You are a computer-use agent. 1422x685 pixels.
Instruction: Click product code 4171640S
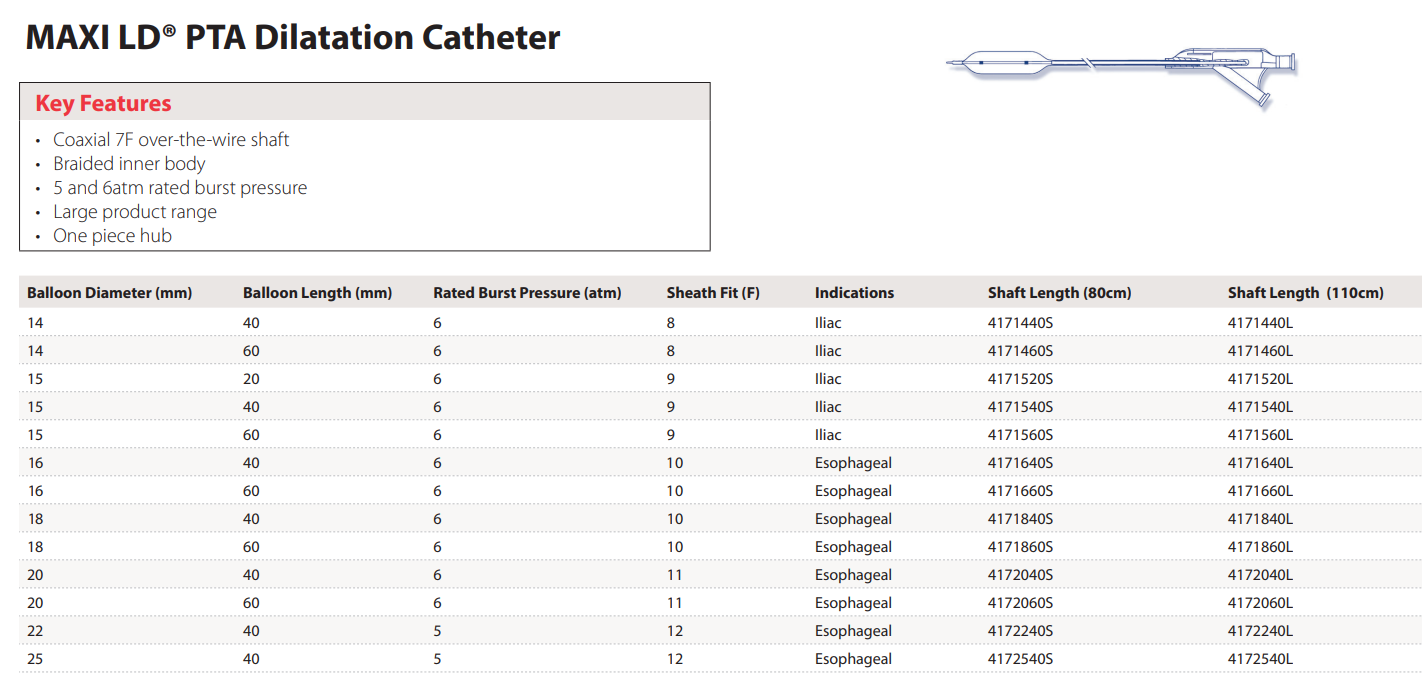tap(1020, 463)
